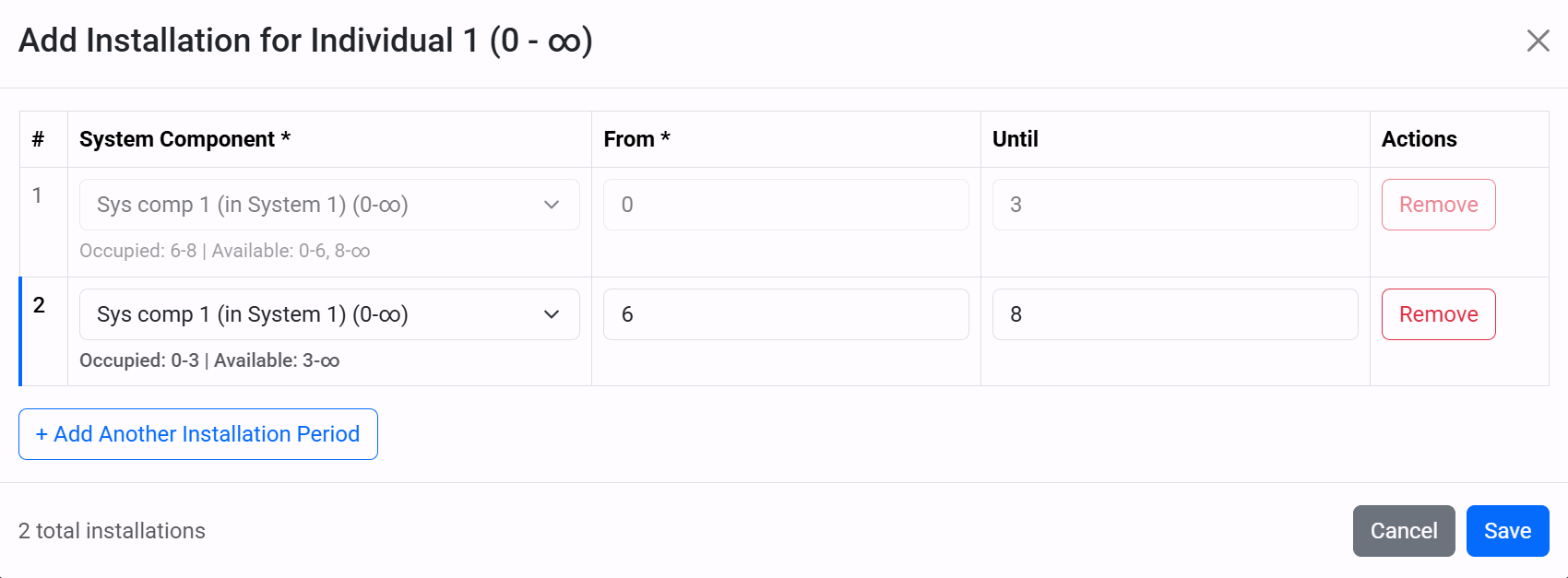Expand the chevron on row 2 component selector
This screenshot has width=1568, height=578.
click(x=552, y=313)
